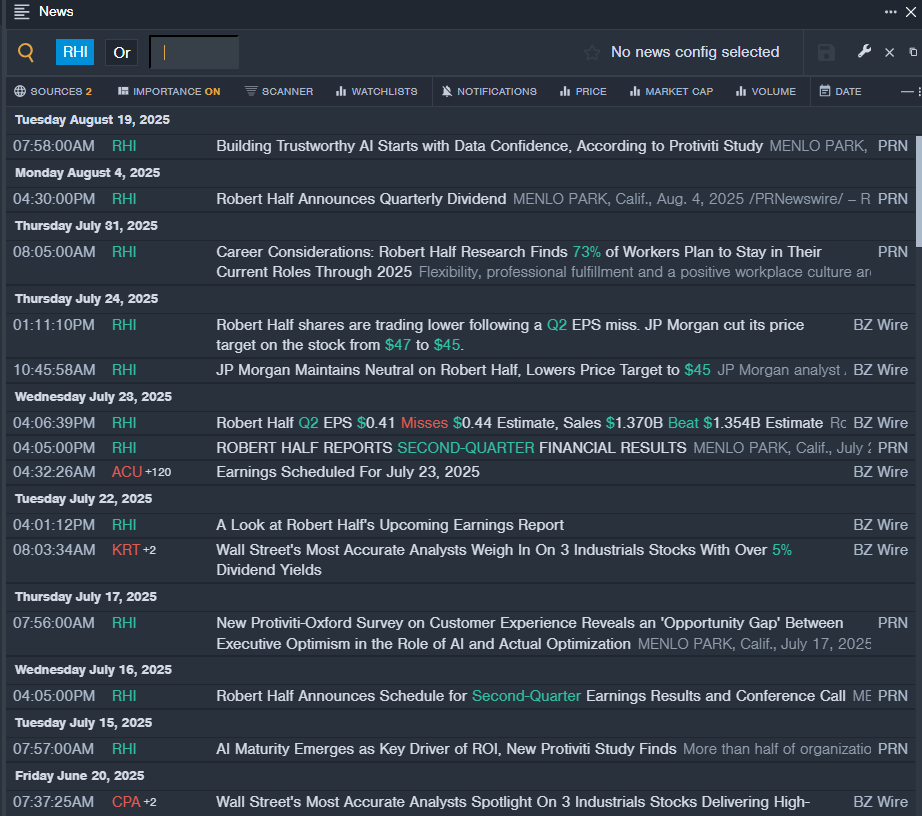Open New Protiviti-Oxford Survey on Customer Experience story
Image resolution: width=922 pixels, height=816 pixels.
pyautogui.click(x=530, y=633)
